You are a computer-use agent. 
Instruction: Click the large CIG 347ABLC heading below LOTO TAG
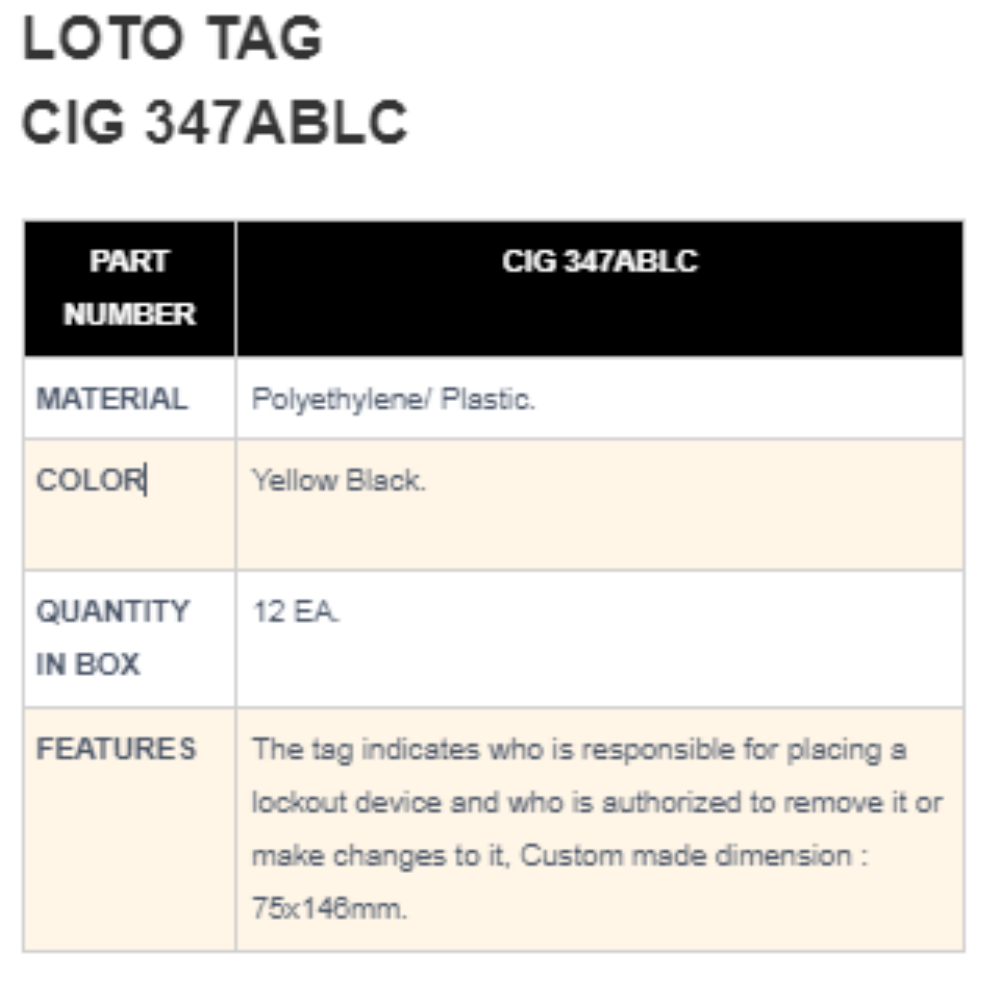214,124
